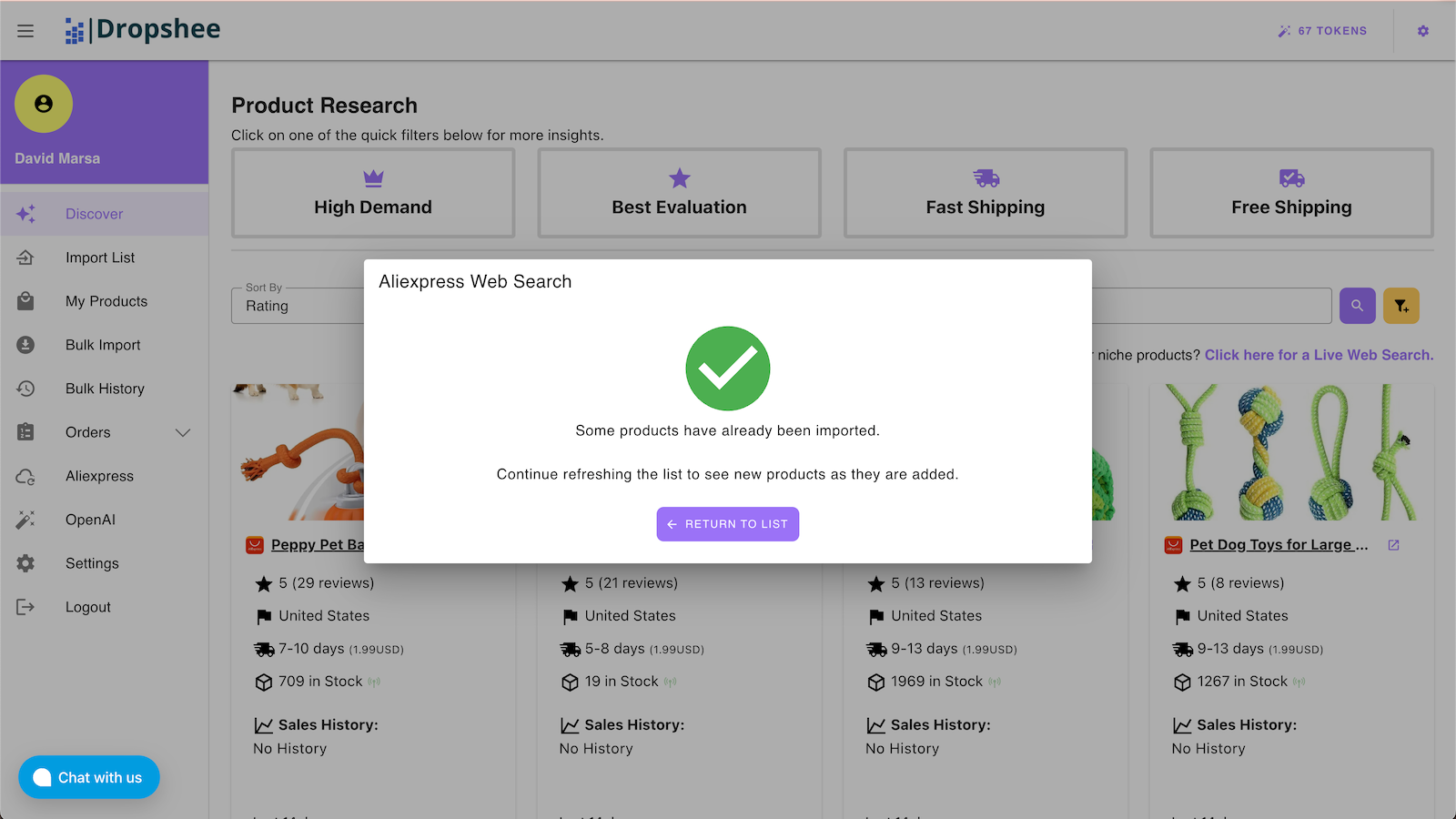Open OpenAI in sidebar
This screenshot has width=1456, height=819.
(x=105, y=520)
